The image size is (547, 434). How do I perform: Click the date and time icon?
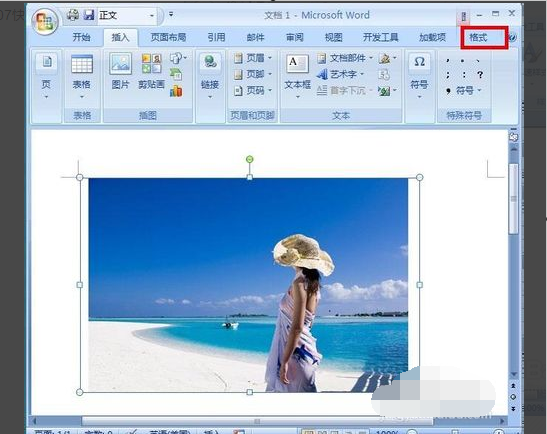[x=384, y=74]
